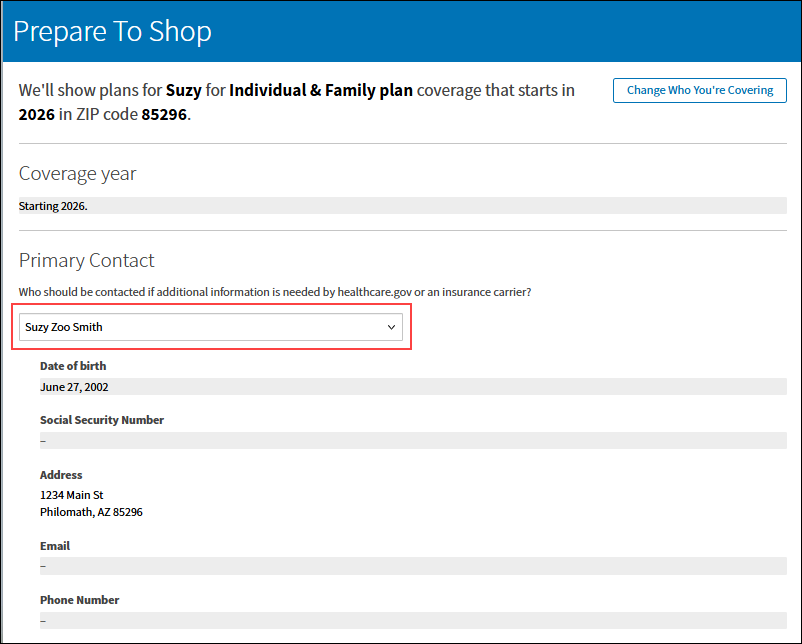Open the Primary Contact dropdown showing Suzy Zoo Smith
The height and width of the screenshot is (644, 802).
click(211, 327)
